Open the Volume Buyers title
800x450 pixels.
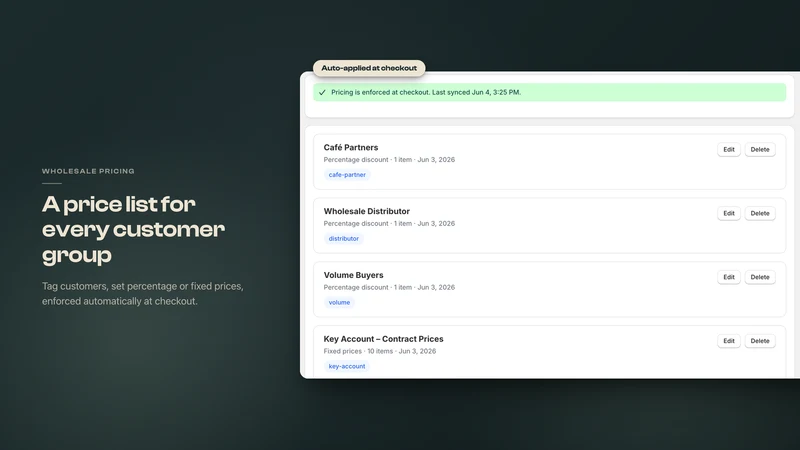point(353,275)
